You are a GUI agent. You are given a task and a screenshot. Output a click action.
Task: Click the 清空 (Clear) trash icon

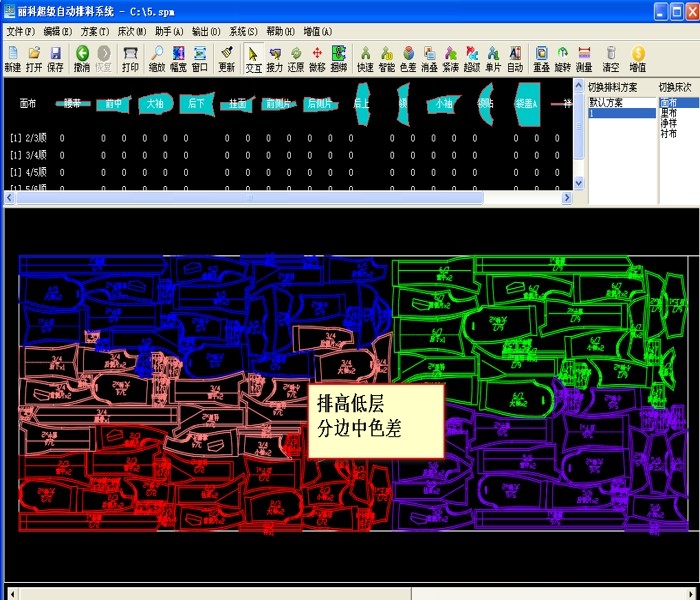pyautogui.click(x=611, y=58)
